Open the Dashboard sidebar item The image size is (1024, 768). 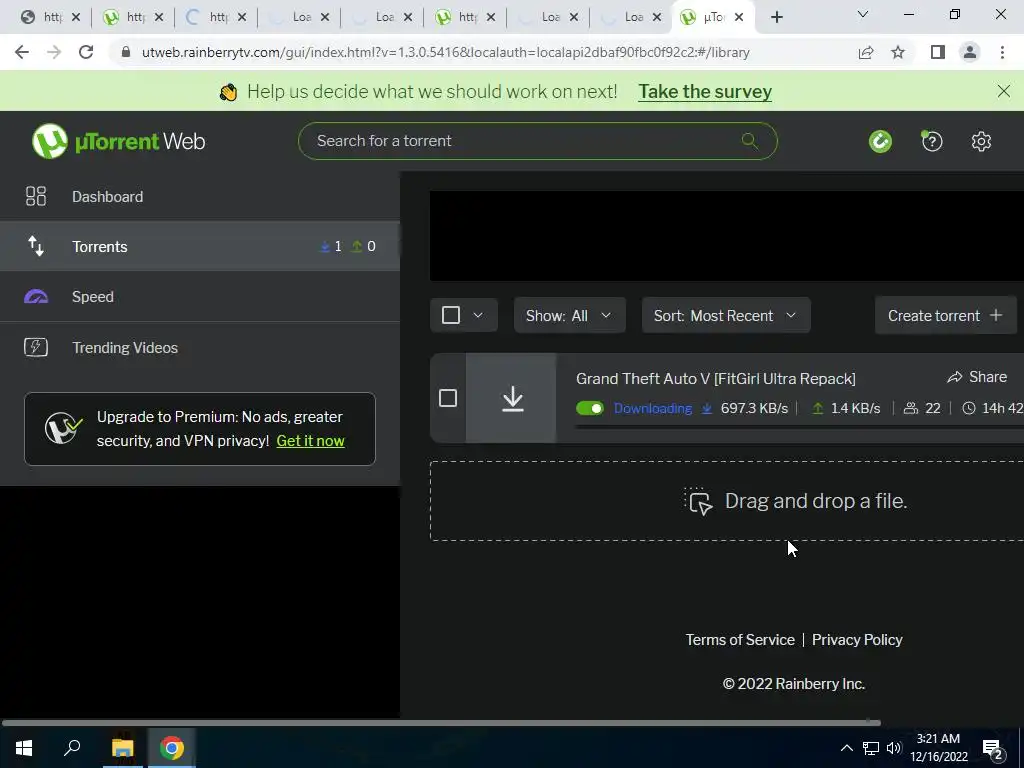[199, 197]
